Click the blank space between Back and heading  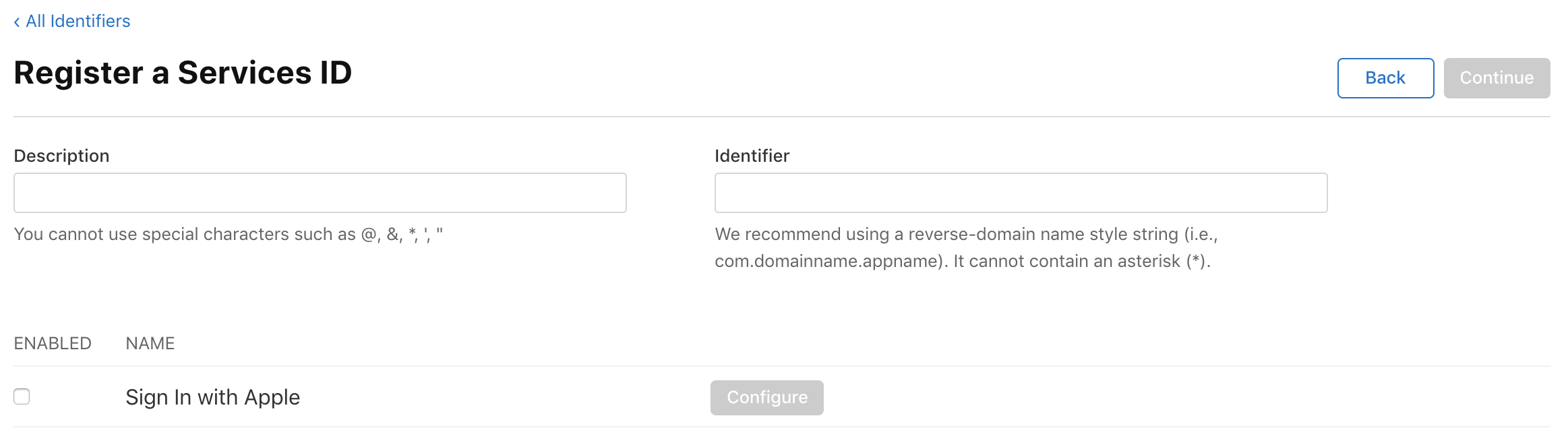[843, 74]
